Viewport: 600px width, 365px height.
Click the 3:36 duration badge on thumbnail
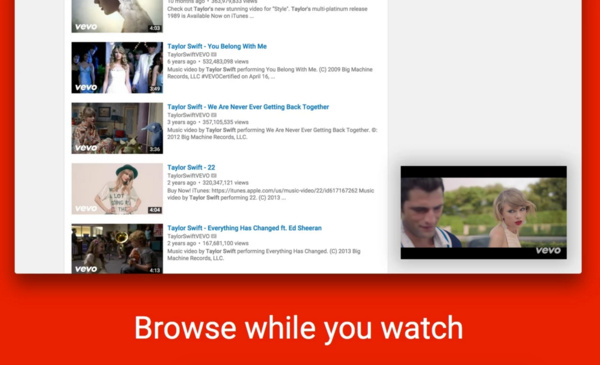(155, 149)
